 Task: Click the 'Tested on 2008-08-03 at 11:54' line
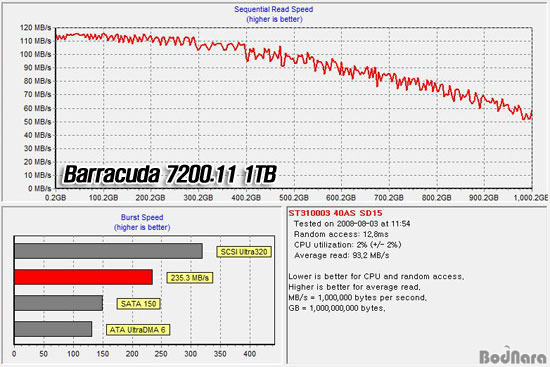352,223
